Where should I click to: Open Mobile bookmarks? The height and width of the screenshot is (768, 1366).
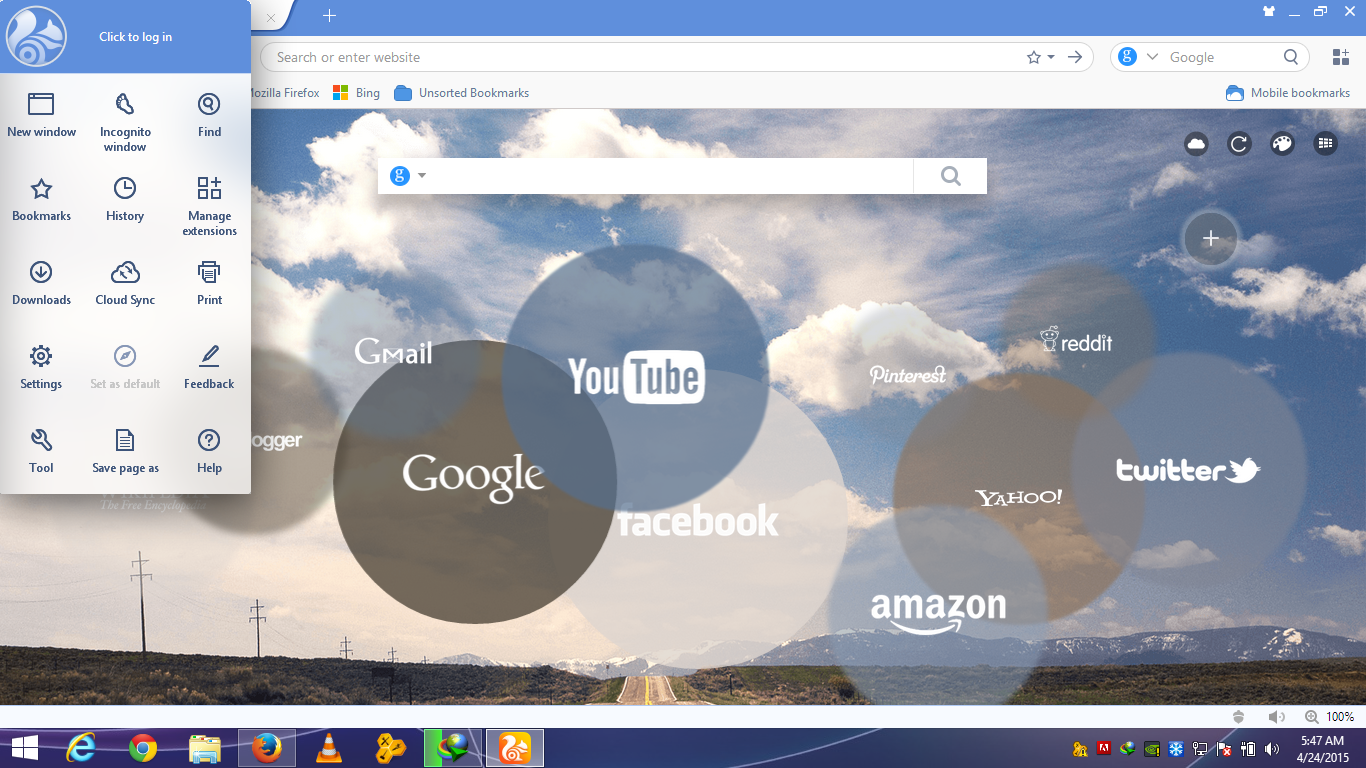tap(1288, 93)
